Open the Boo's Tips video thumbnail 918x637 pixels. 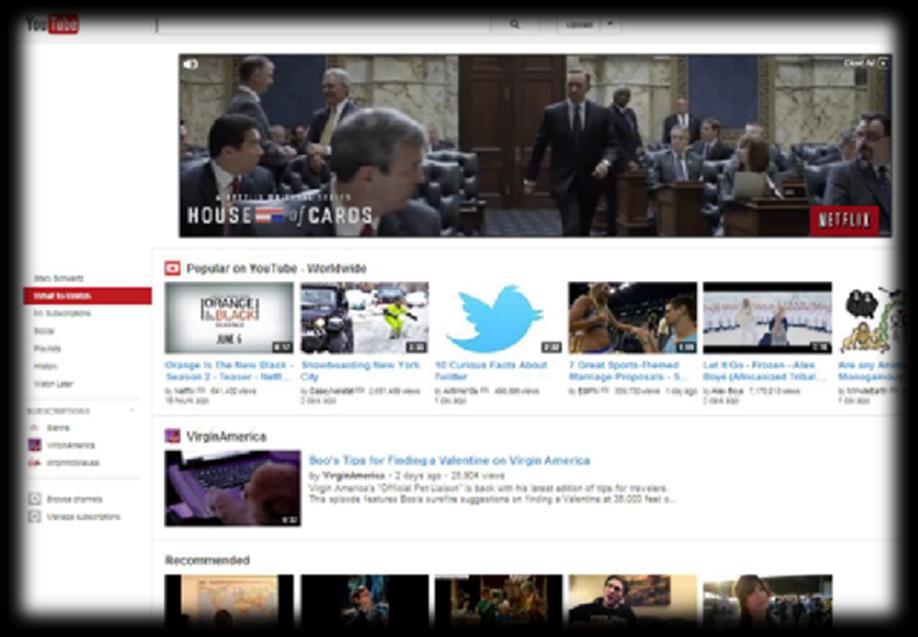[x=232, y=488]
